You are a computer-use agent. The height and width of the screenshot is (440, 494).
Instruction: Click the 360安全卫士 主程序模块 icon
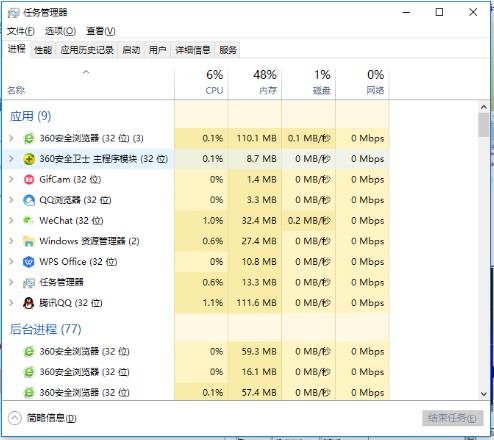[x=29, y=159]
